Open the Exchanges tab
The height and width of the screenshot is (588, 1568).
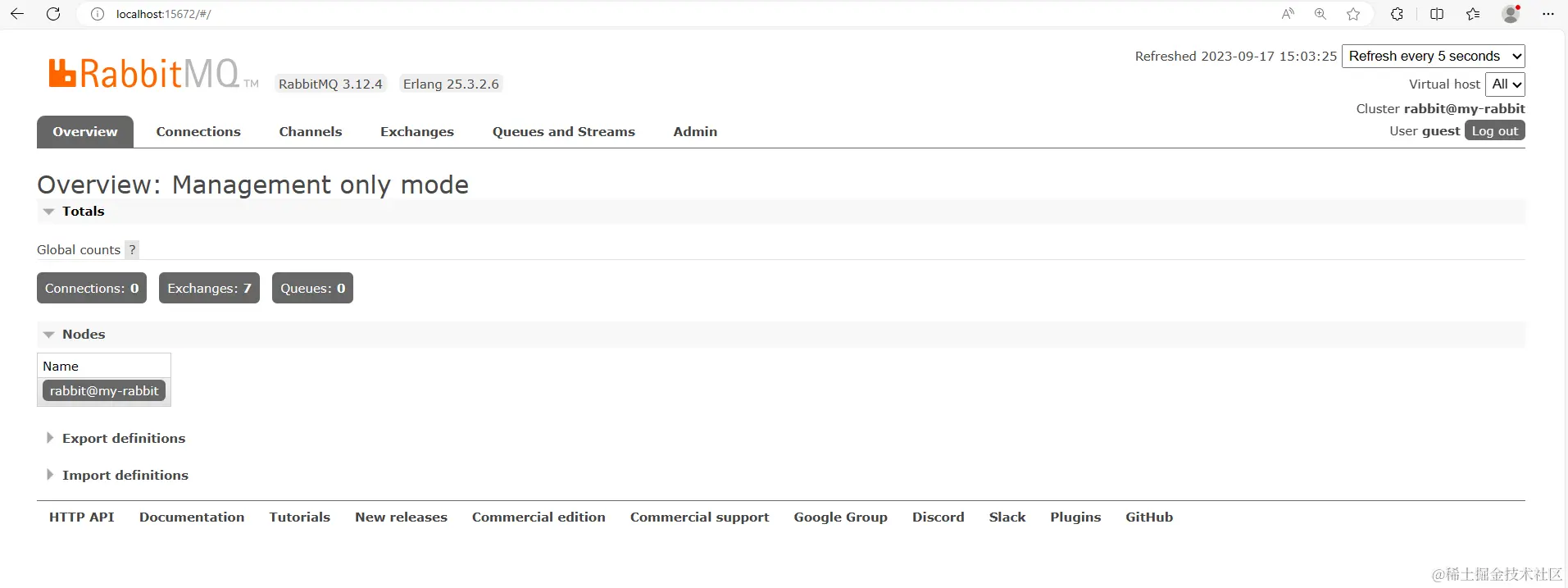tap(417, 132)
